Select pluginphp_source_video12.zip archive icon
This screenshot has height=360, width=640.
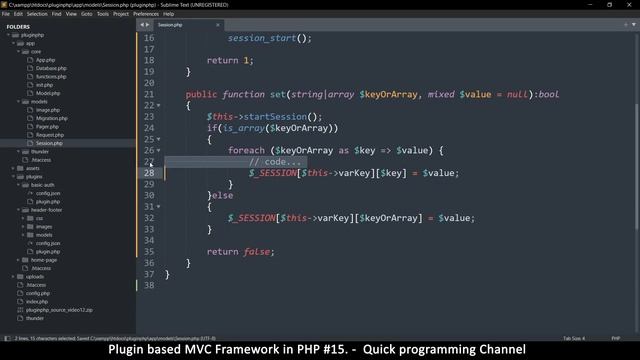[20, 310]
